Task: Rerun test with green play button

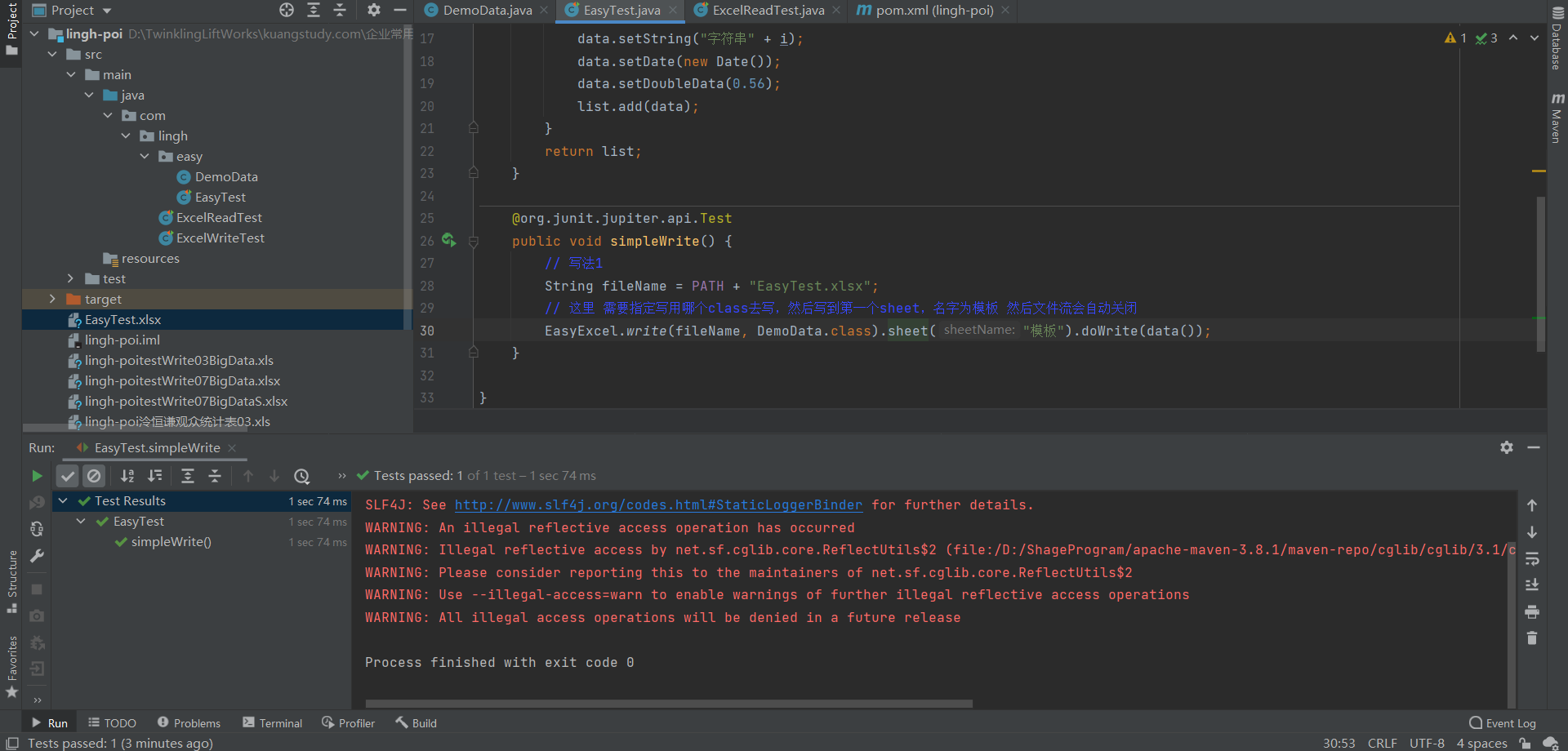Action: coord(37,476)
